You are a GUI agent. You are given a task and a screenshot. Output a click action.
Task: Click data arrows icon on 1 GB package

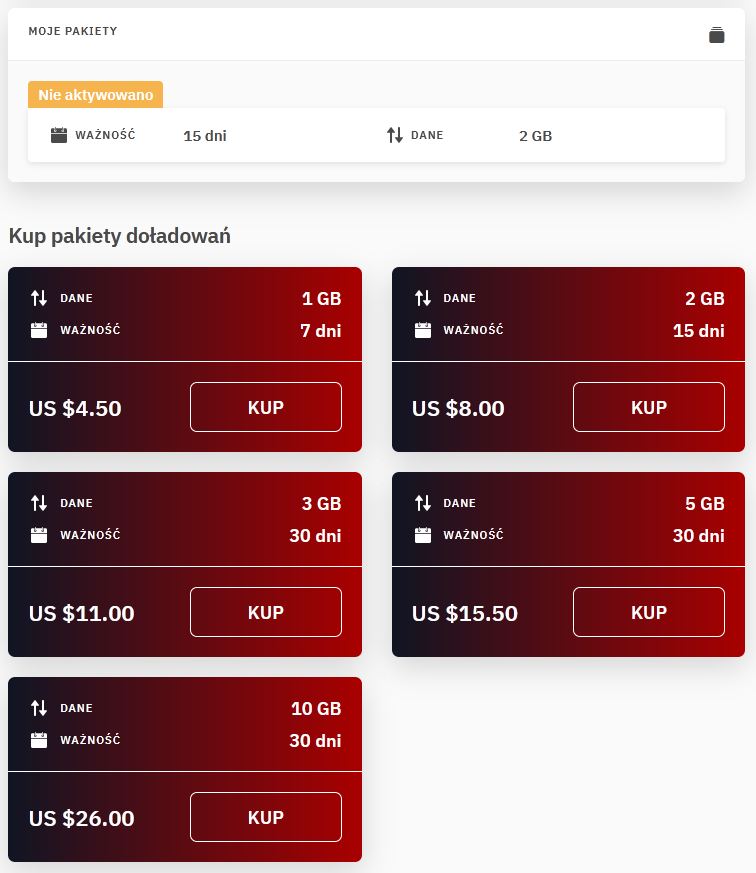[39, 298]
